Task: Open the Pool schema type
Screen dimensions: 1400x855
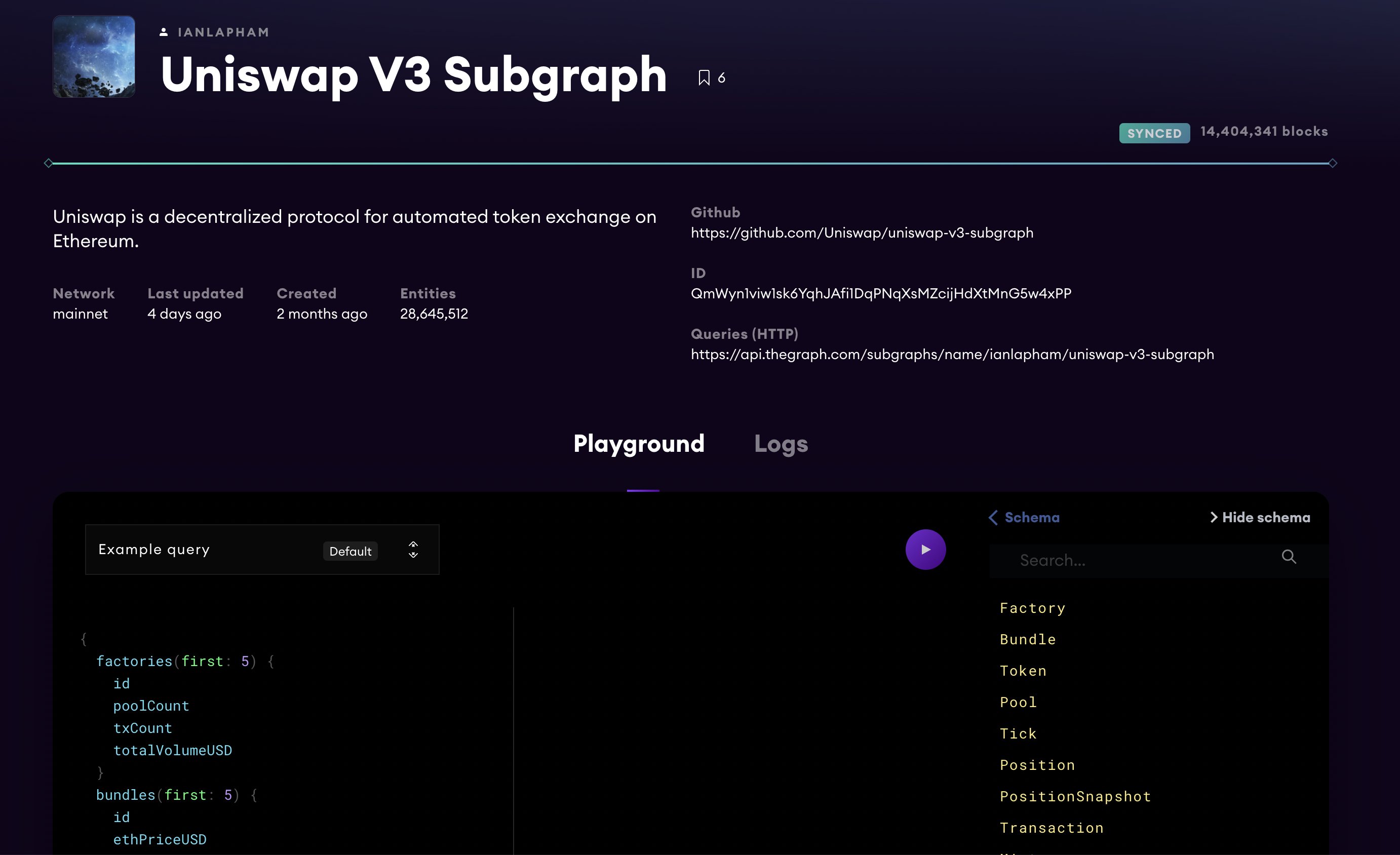Action: click(x=1018, y=702)
